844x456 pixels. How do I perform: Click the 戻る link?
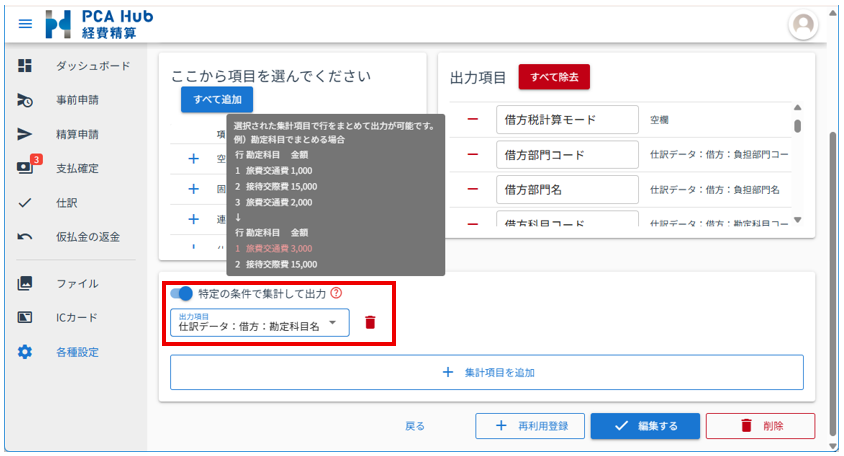click(415, 426)
